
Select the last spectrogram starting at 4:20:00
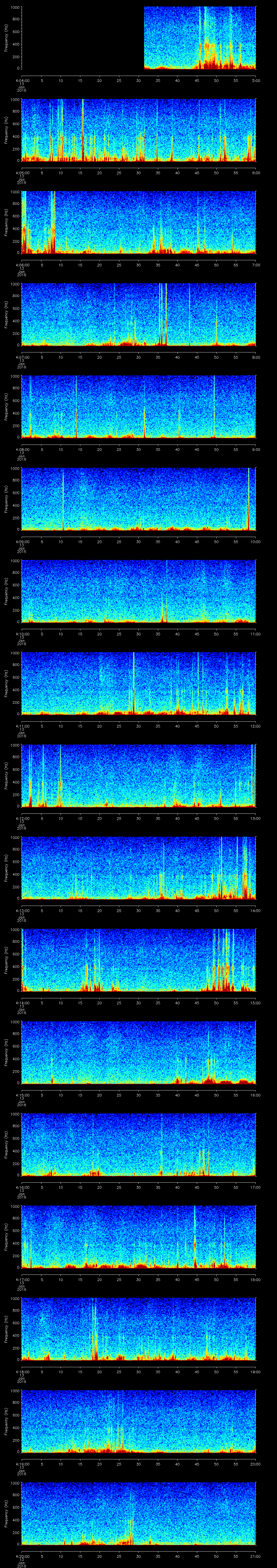(x=139, y=1513)
